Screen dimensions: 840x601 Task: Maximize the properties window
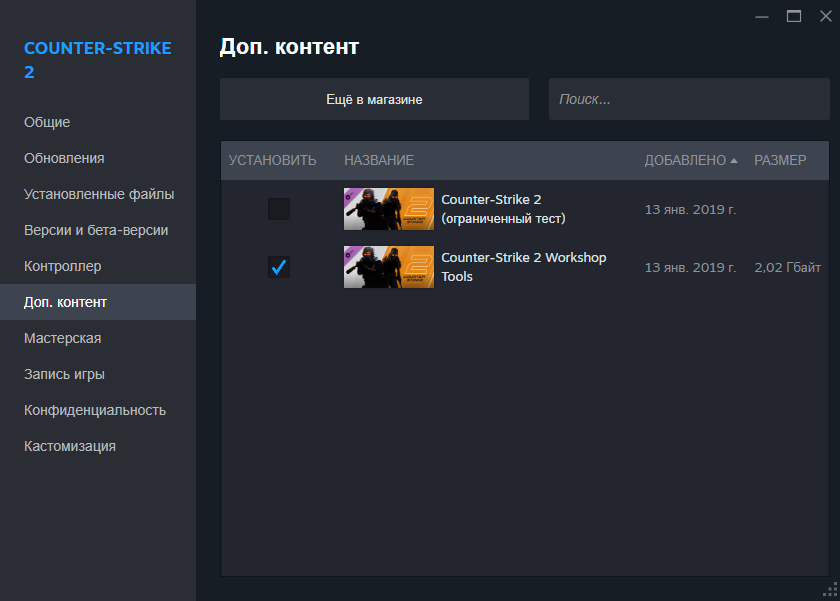pyautogui.click(x=794, y=17)
